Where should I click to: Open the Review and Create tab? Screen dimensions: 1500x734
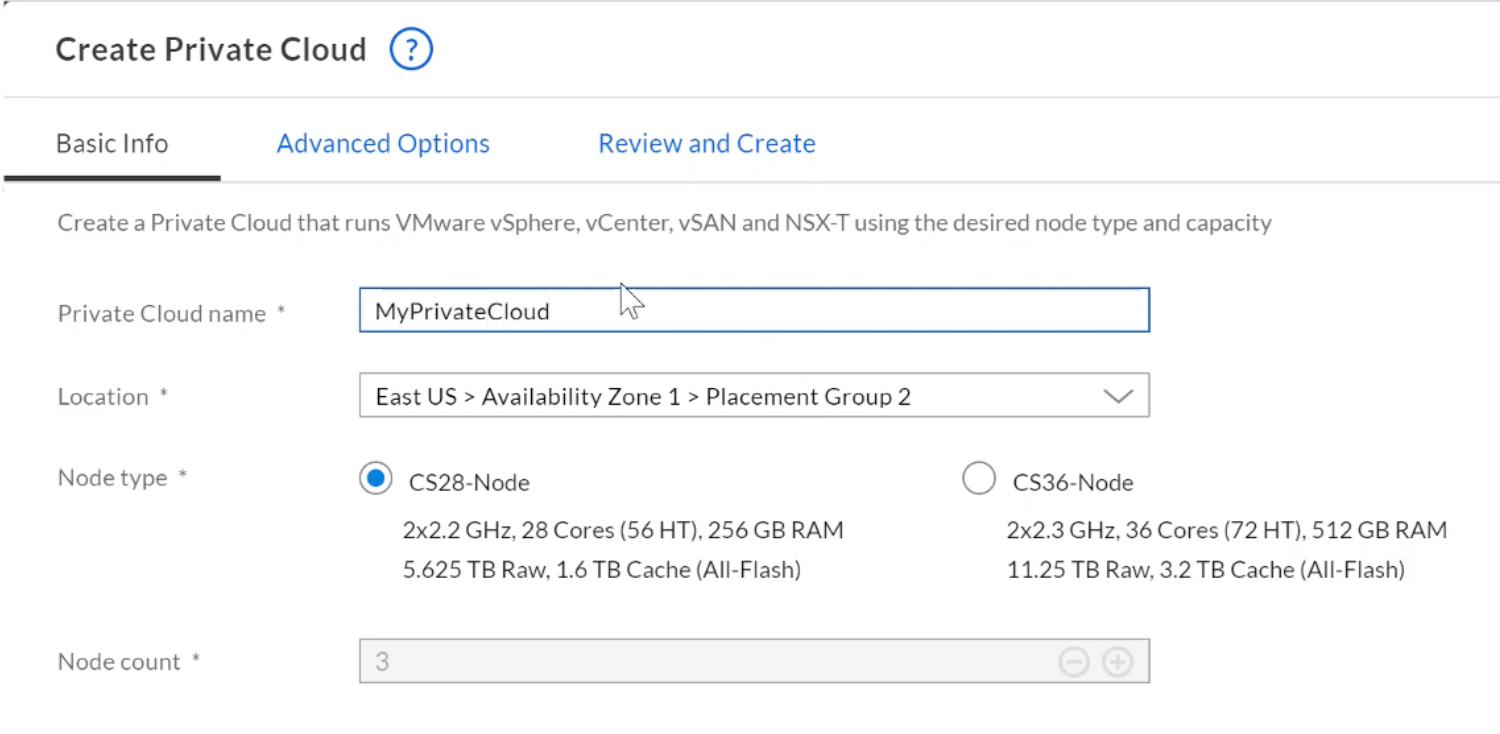(x=707, y=144)
